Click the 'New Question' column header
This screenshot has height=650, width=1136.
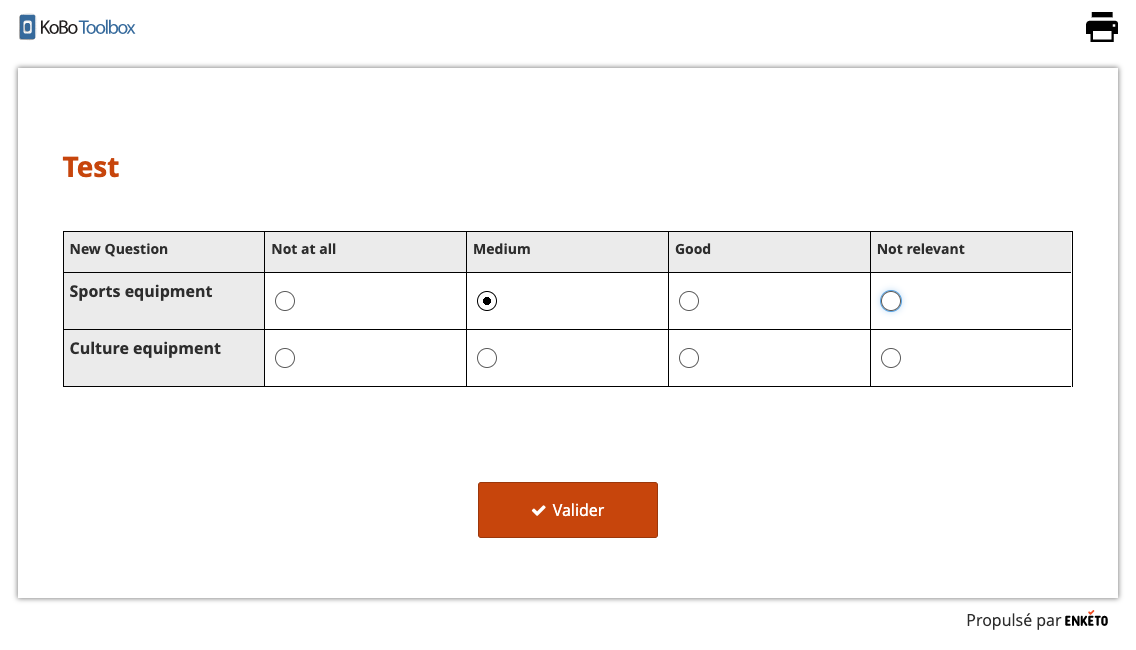(x=119, y=249)
